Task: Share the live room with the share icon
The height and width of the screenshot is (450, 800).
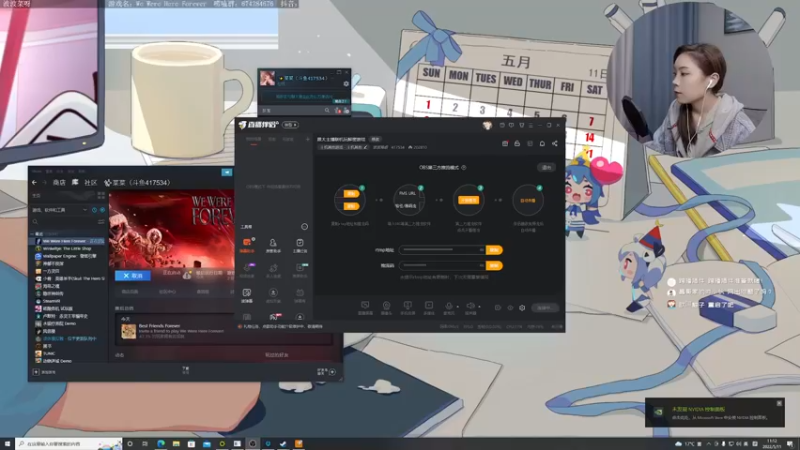Action: 555,144
